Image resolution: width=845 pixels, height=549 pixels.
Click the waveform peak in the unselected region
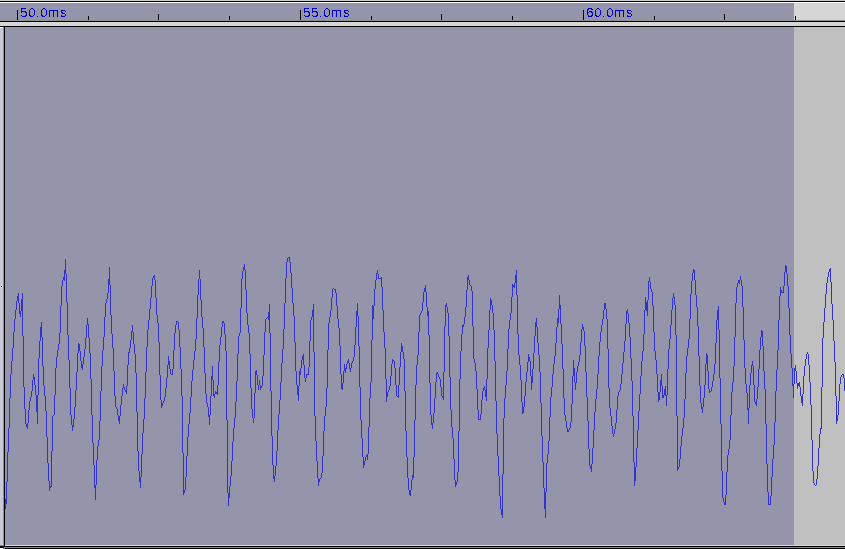tap(829, 270)
